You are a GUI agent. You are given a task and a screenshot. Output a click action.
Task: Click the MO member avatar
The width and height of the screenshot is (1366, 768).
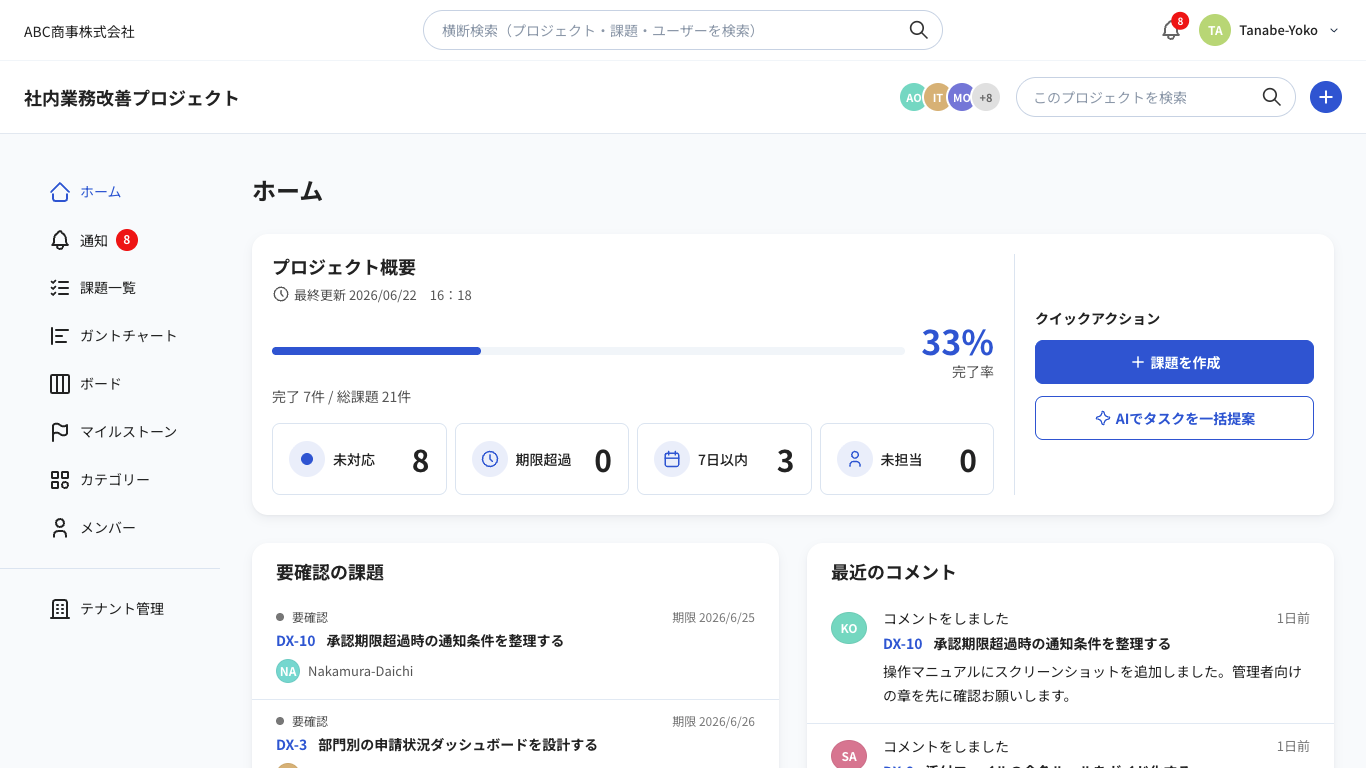(961, 97)
